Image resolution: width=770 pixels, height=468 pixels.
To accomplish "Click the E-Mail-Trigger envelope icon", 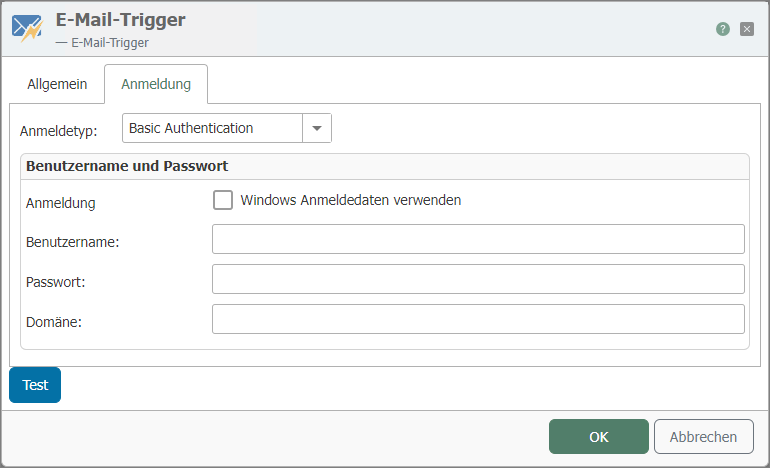I will coord(27,28).
